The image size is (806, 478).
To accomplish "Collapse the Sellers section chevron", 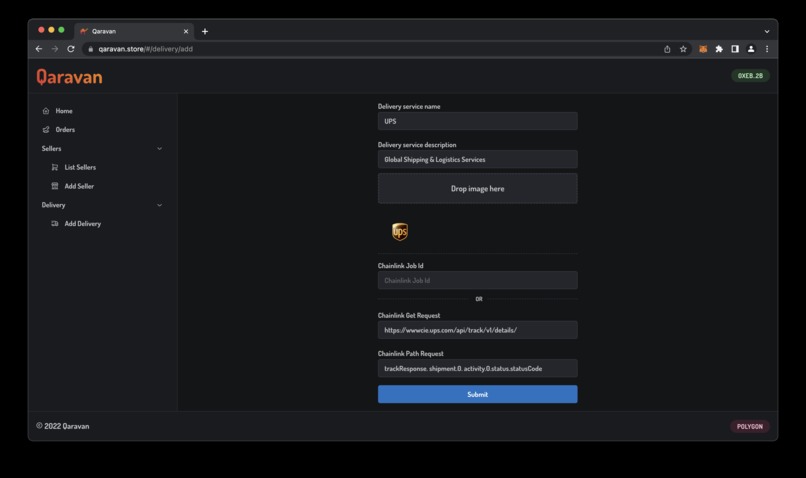I will 159,149.
